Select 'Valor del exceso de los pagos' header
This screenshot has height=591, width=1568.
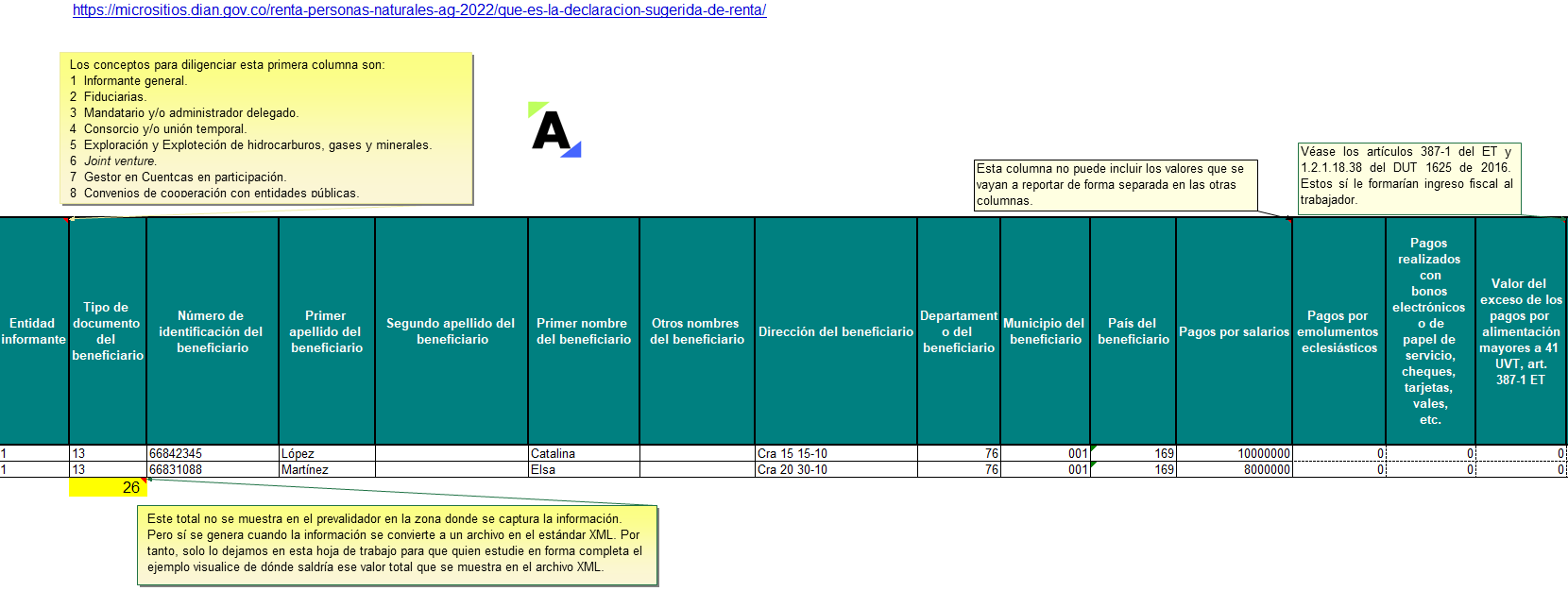click(x=1521, y=331)
